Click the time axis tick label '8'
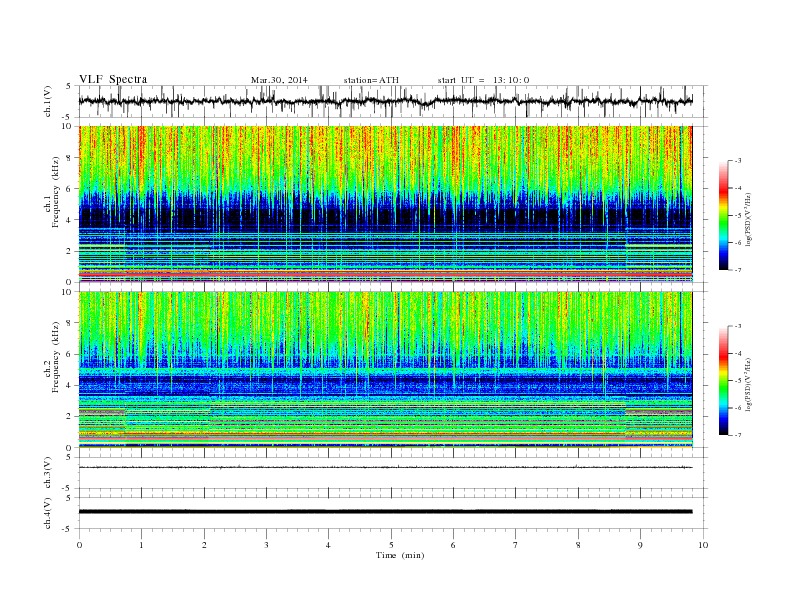 (578, 545)
